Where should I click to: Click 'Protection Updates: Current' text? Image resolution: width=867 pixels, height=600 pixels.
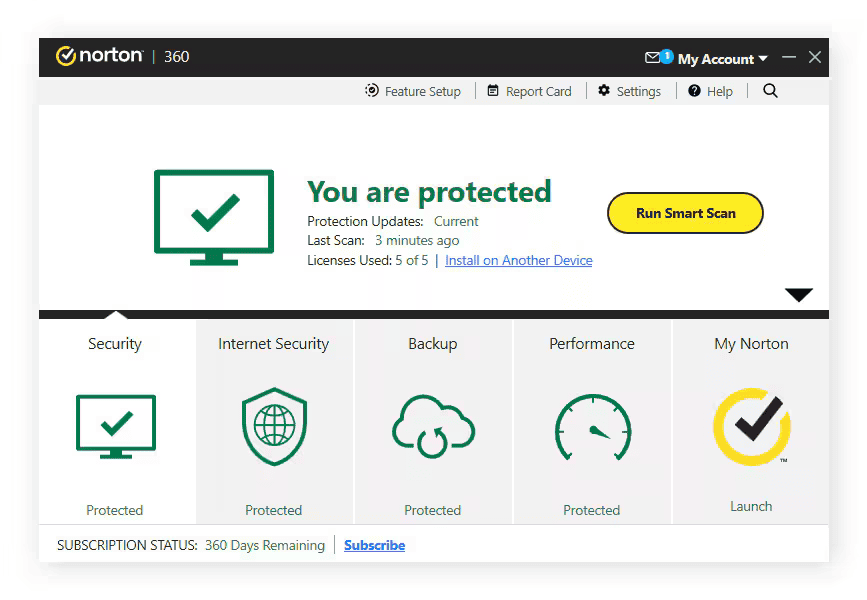pyautogui.click(x=393, y=221)
